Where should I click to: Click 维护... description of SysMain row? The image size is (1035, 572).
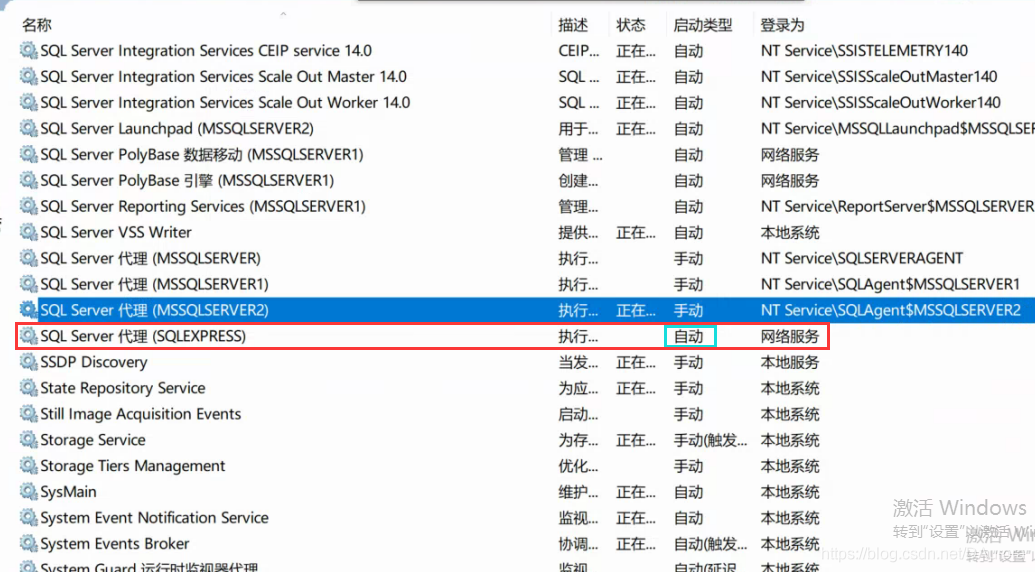click(578, 492)
